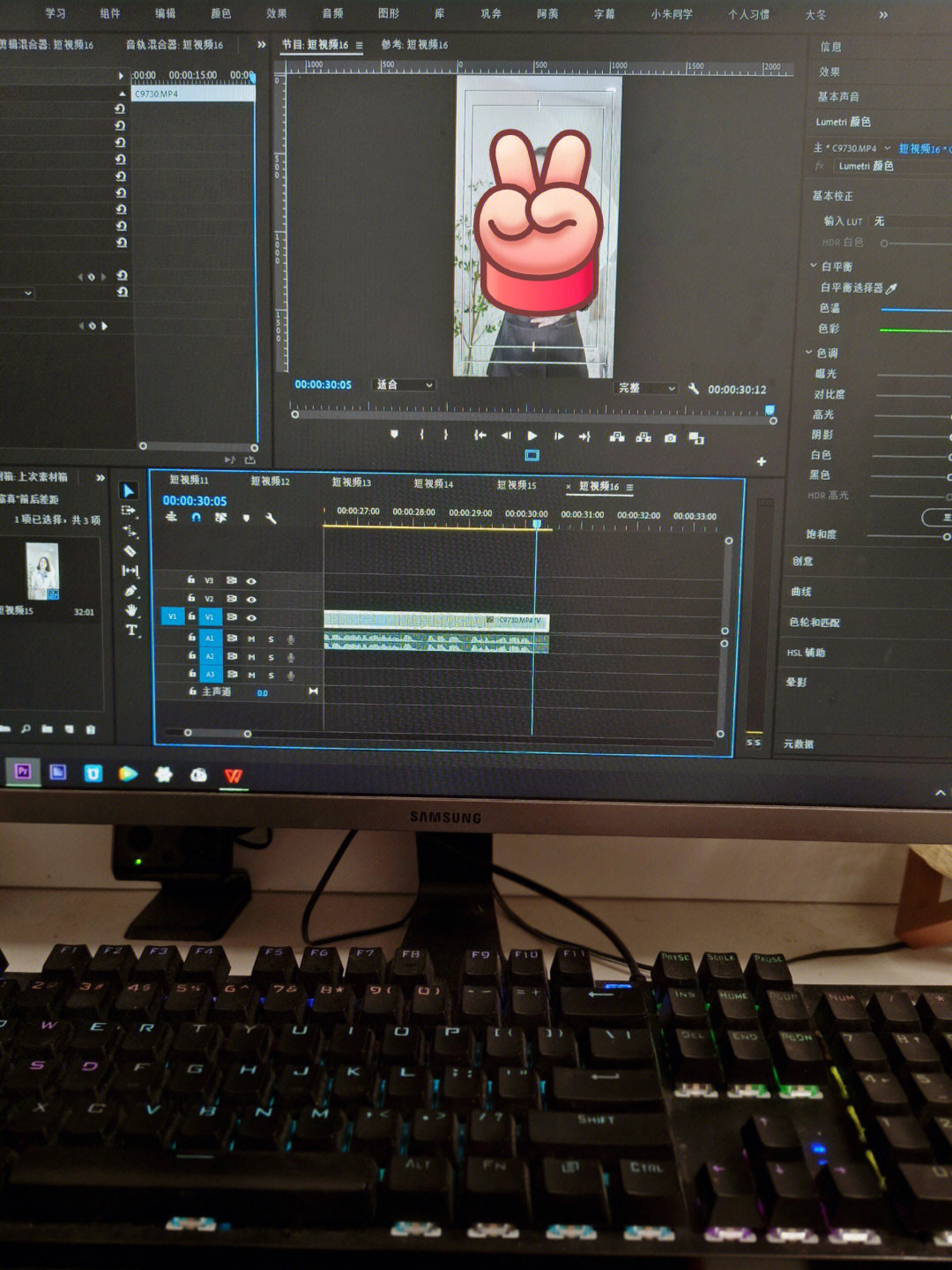Open zoom level dropdown 适合
Viewport: 952px width, 1270px height.
coord(405,385)
